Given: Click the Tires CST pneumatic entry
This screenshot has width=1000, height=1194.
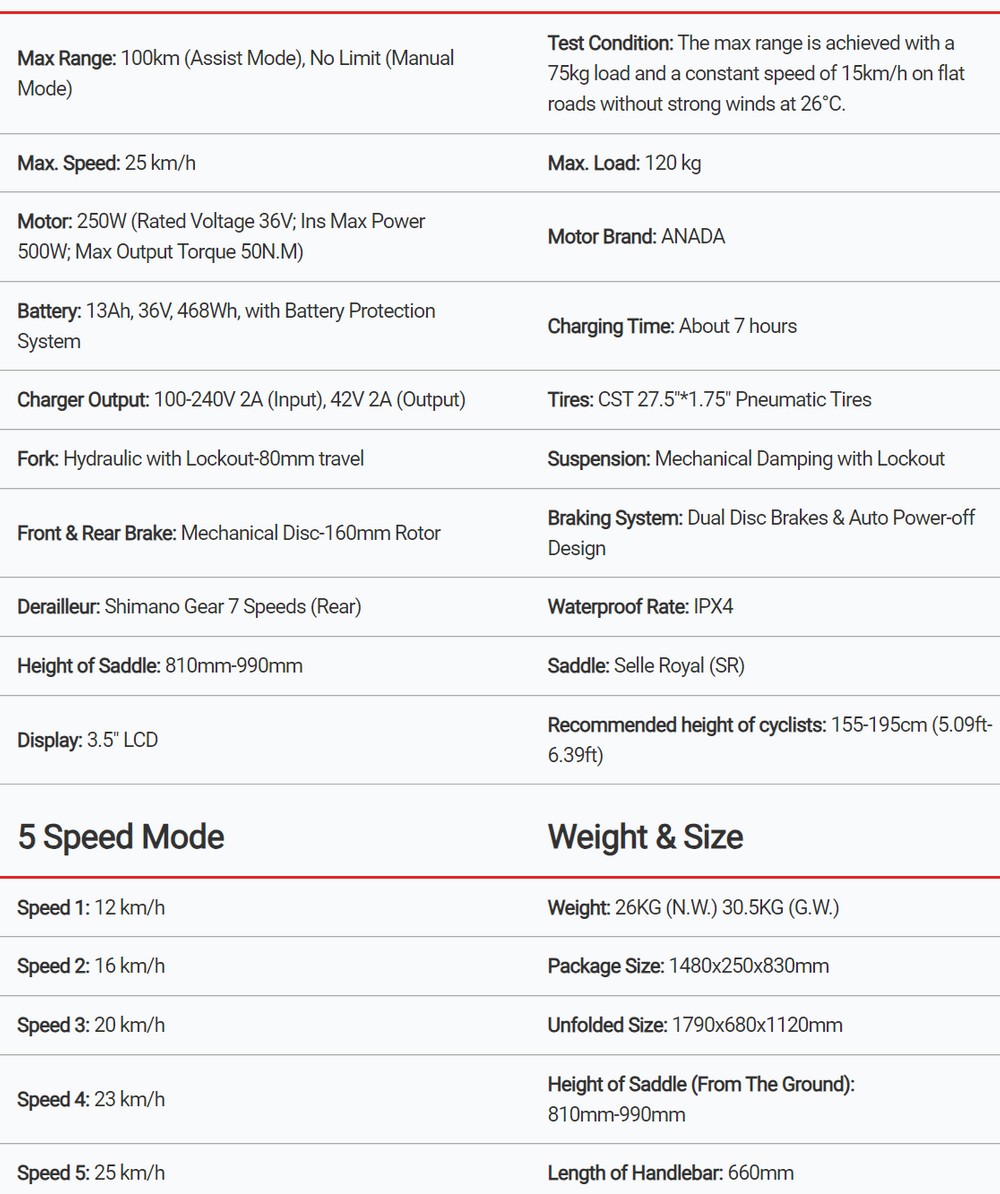Looking at the screenshot, I should [709, 400].
